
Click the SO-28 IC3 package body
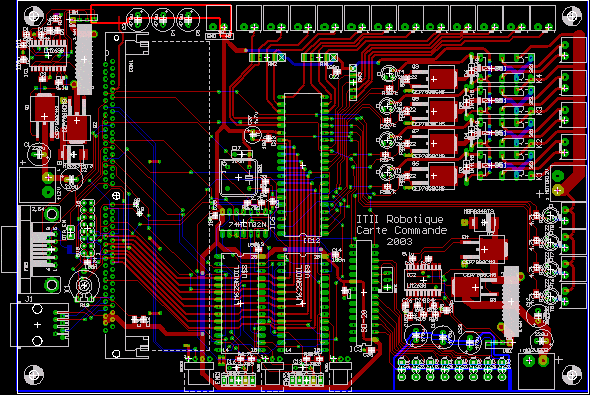point(364,293)
